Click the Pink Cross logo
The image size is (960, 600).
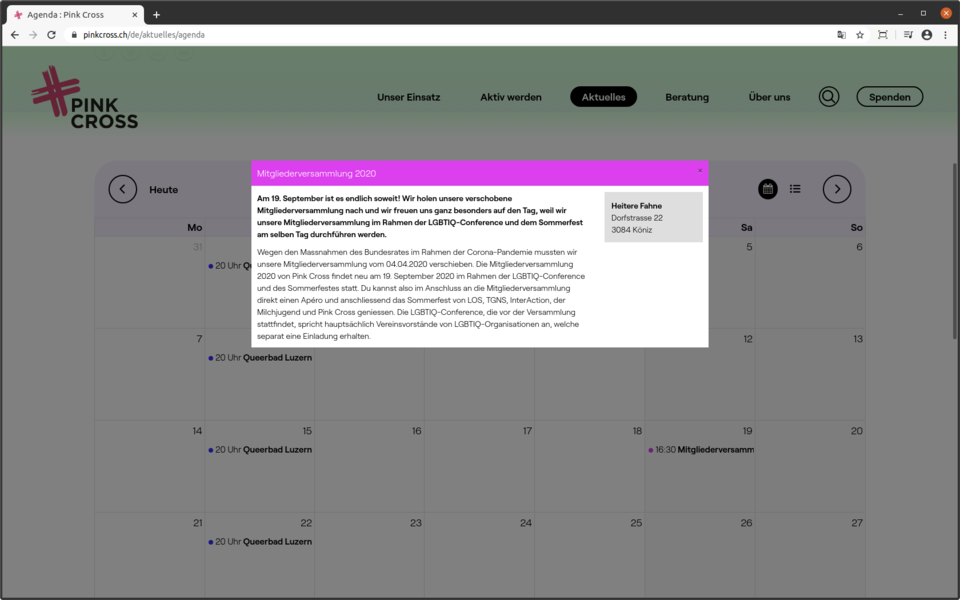coord(84,97)
